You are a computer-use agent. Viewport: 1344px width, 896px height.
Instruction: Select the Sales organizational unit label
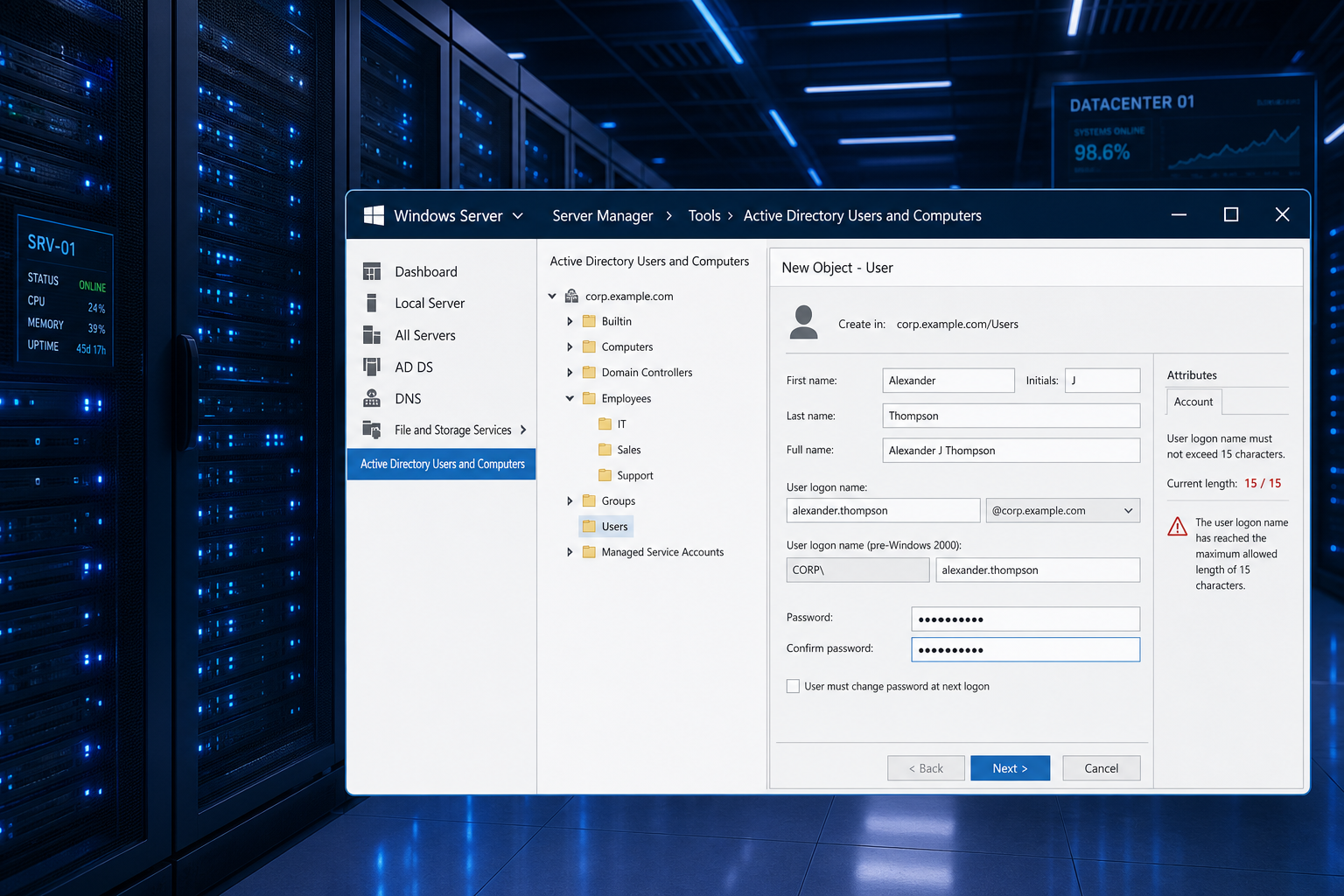click(628, 450)
